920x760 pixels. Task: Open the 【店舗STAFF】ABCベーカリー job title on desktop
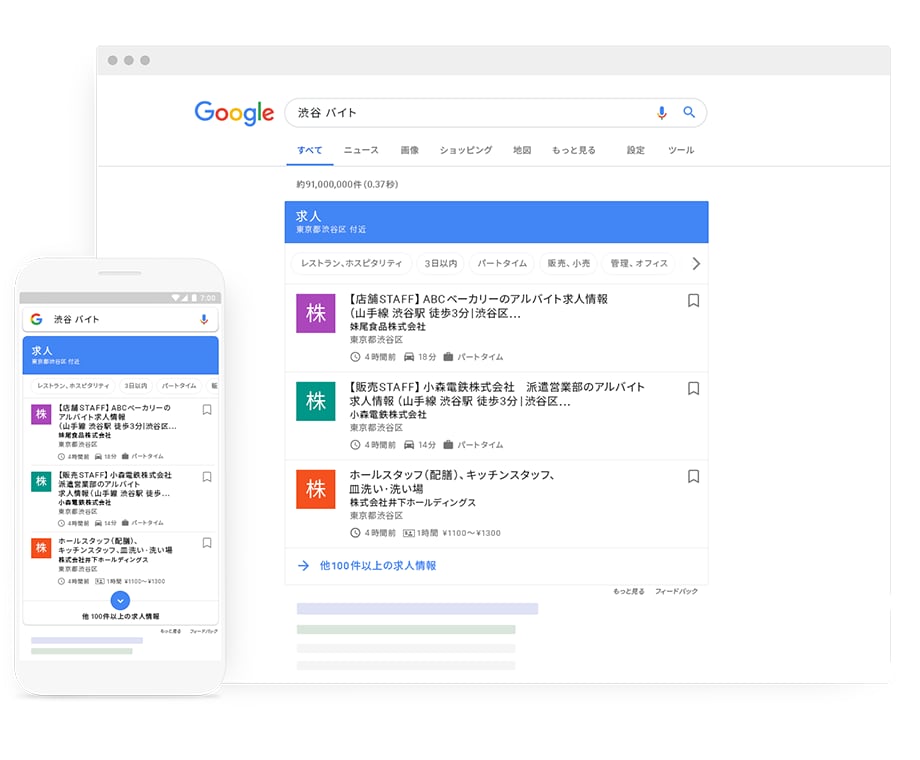pos(478,306)
